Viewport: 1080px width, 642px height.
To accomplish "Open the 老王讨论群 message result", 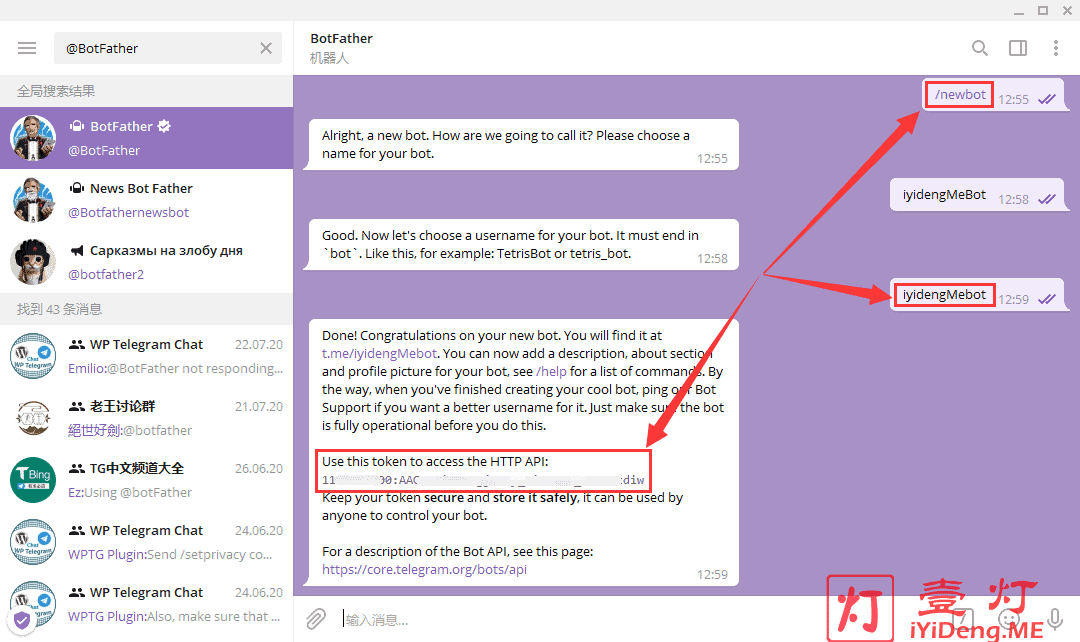I will [147, 418].
